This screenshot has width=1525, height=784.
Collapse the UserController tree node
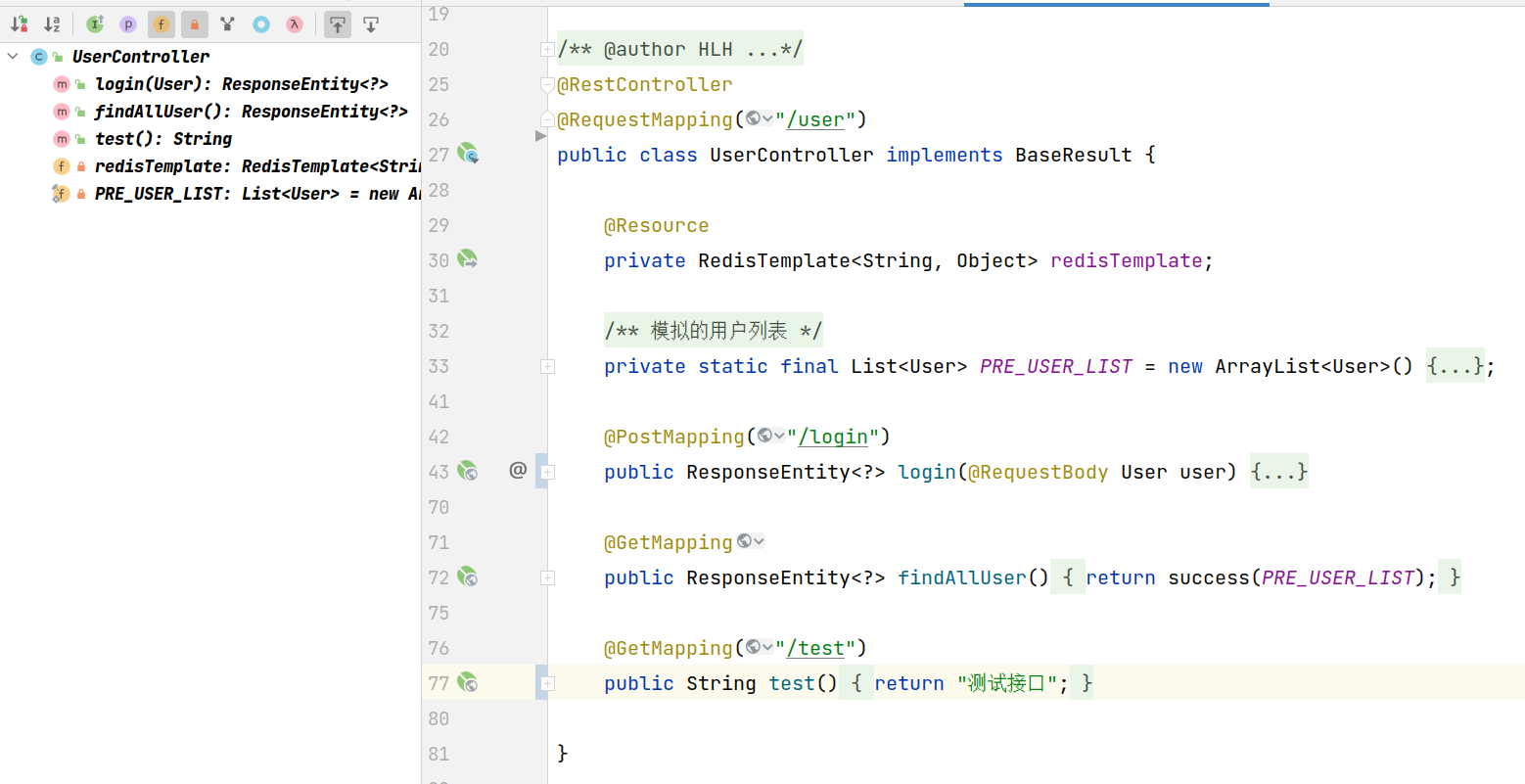[x=13, y=57]
